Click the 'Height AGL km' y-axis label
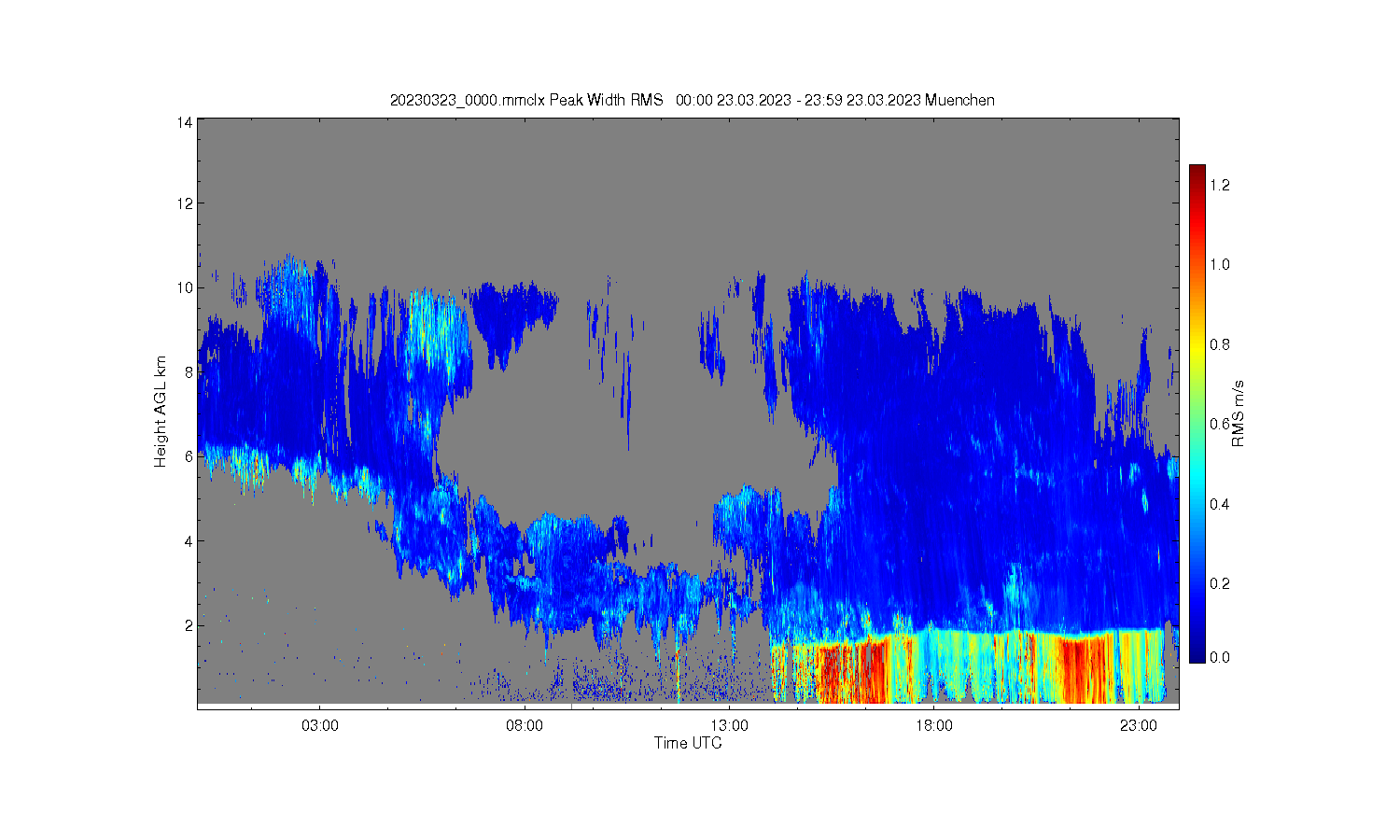1400x840 pixels. tap(161, 412)
